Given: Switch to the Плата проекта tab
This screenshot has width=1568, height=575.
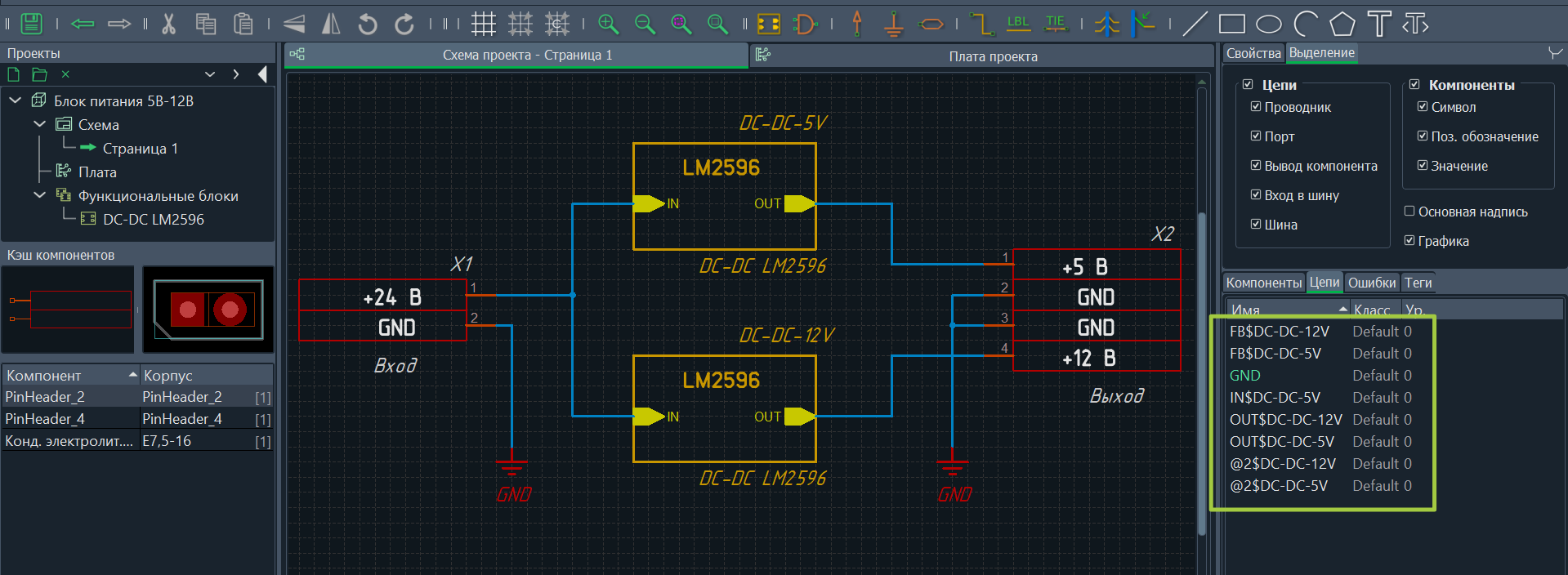Looking at the screenshot, I should [992, 56].
